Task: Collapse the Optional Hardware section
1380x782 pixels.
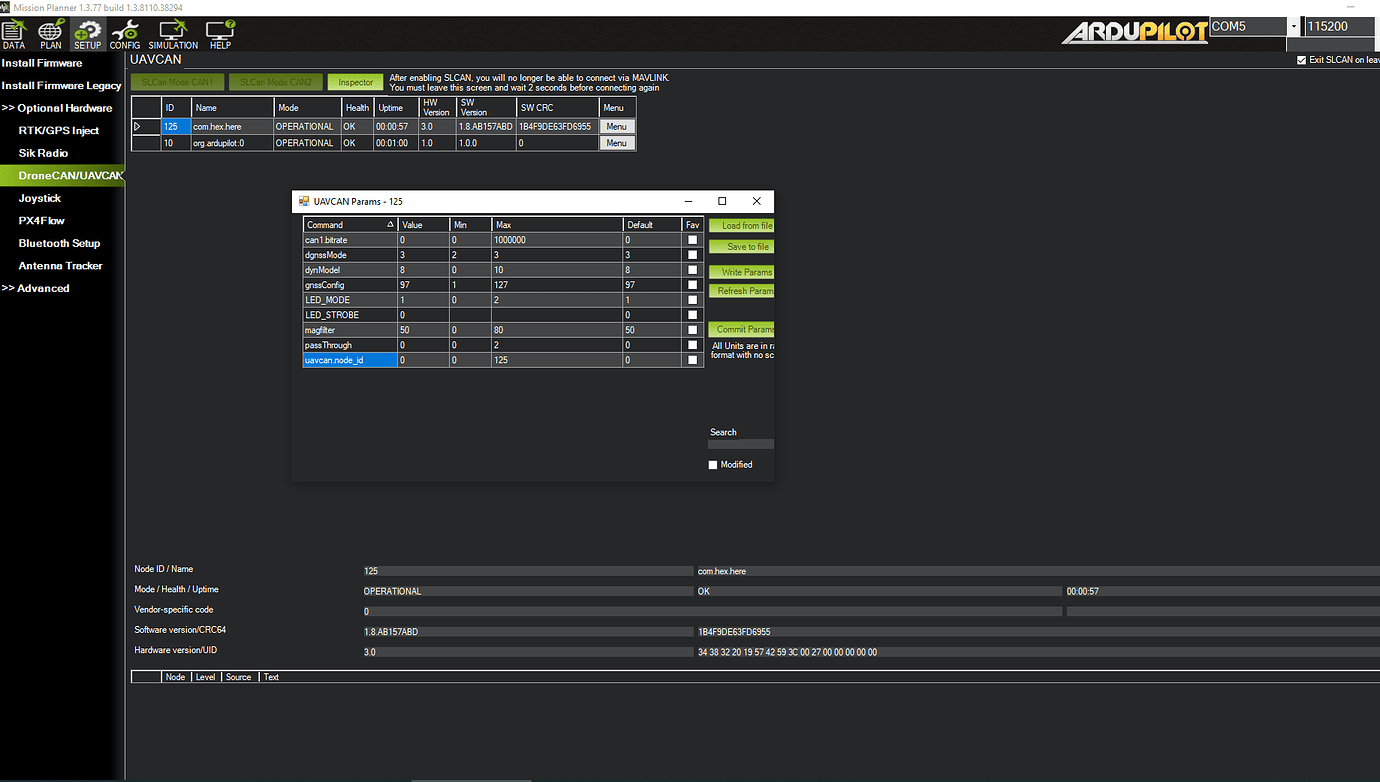Action: point(57,108)
